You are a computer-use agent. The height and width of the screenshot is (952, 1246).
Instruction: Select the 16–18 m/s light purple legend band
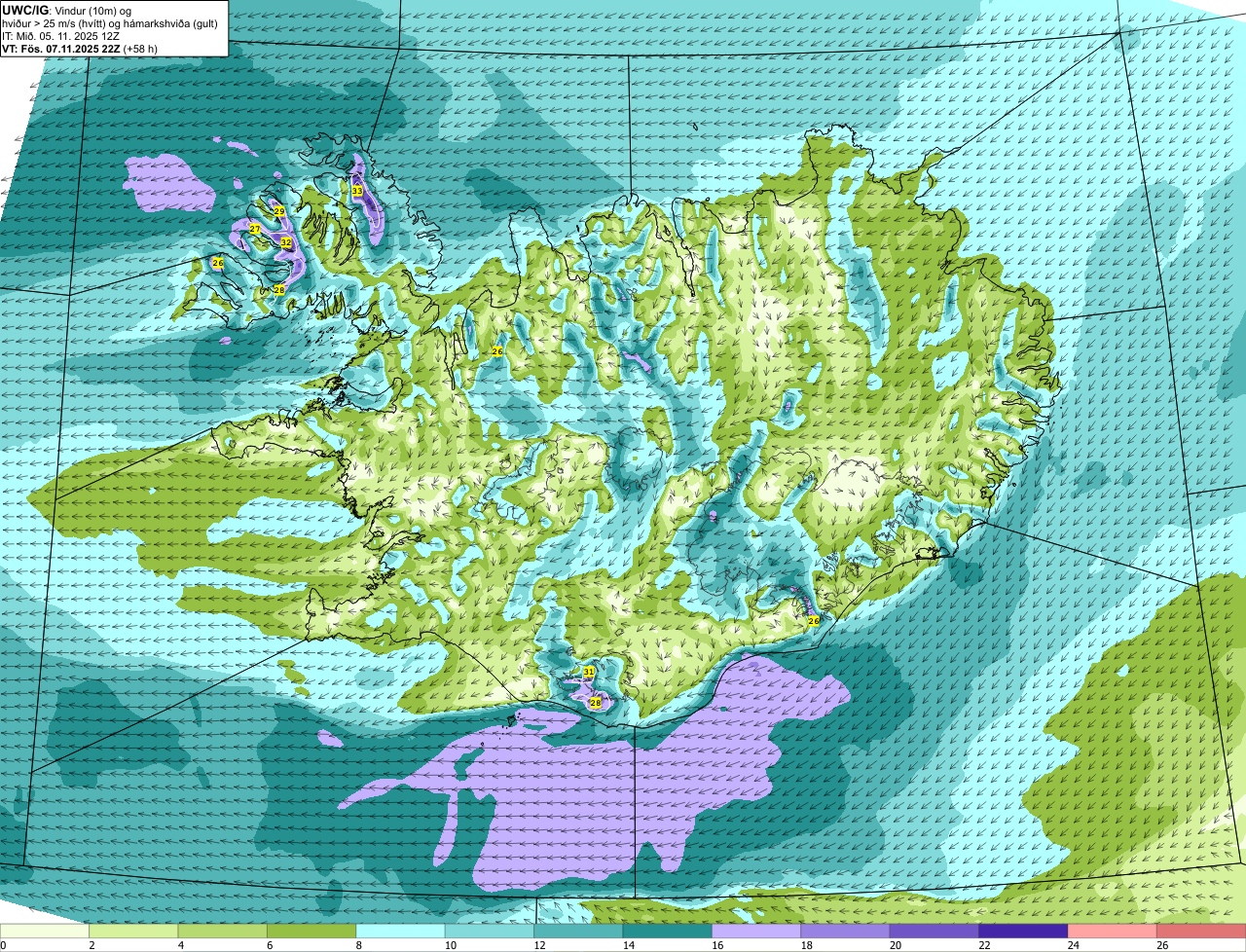pos(756,932)
